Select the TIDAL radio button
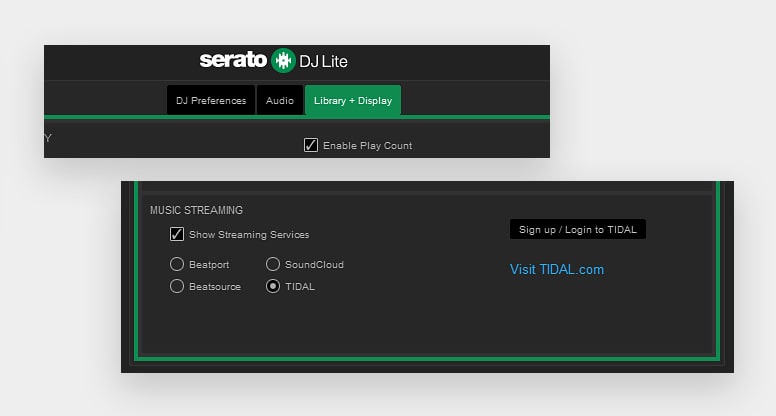776x416 pixels. click(273, 286)
